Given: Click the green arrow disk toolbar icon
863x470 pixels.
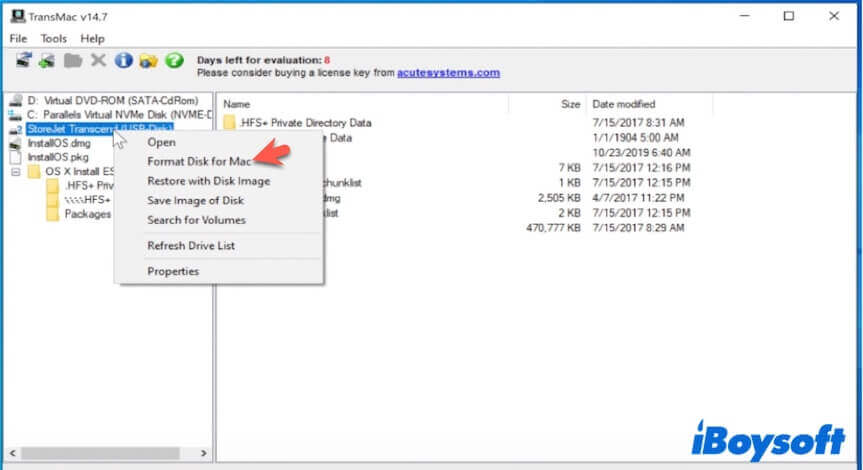Looking at the screenshot, I should click(x=47, y=61).
